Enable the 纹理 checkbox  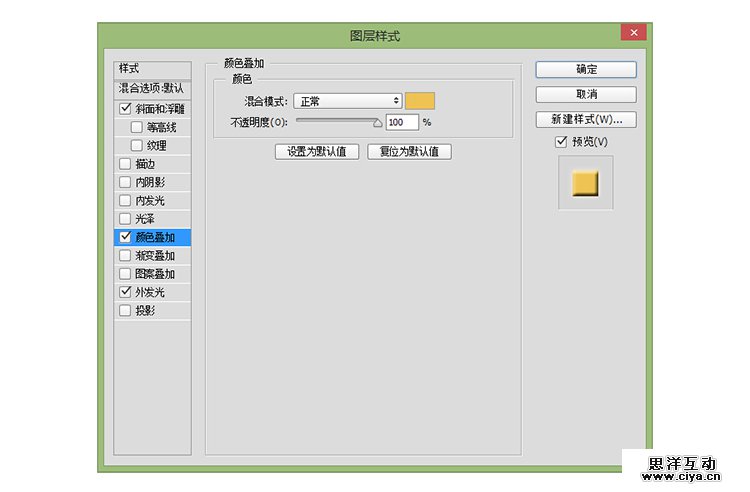(x=137, y=145)
